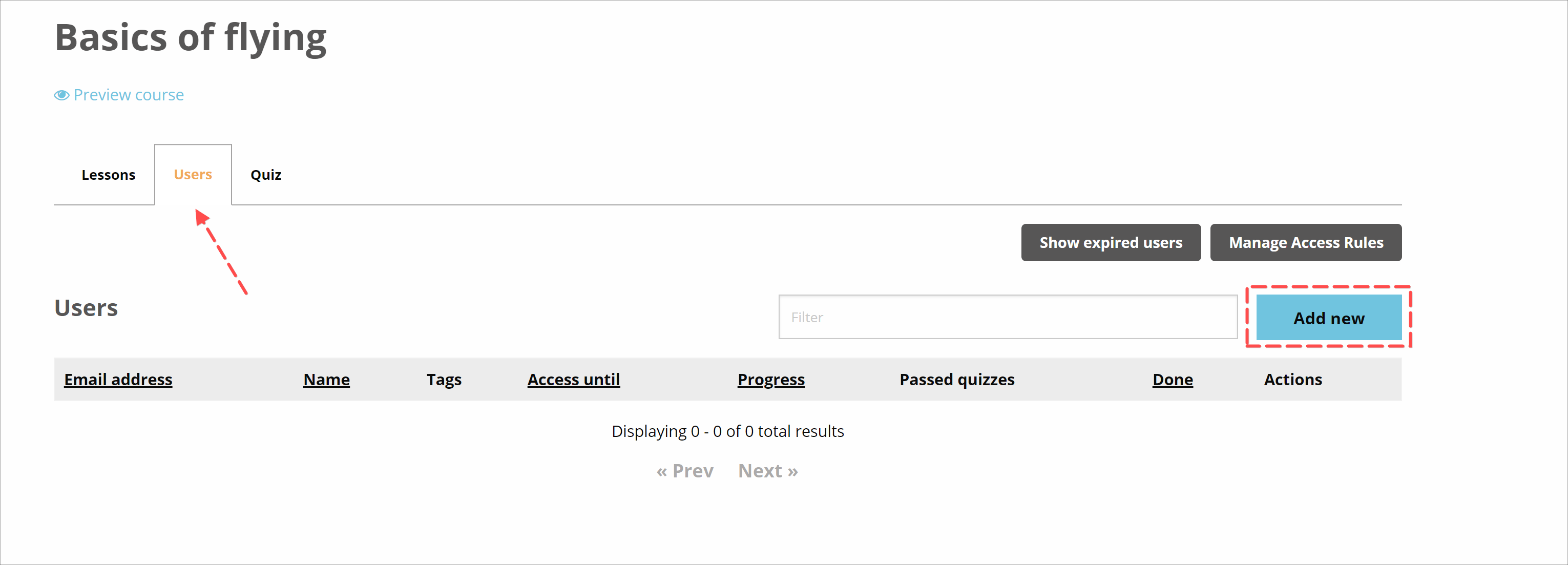Switch to the Lessons tab
This screenshot has height=565, width=1568.
[x=109, y=175]
